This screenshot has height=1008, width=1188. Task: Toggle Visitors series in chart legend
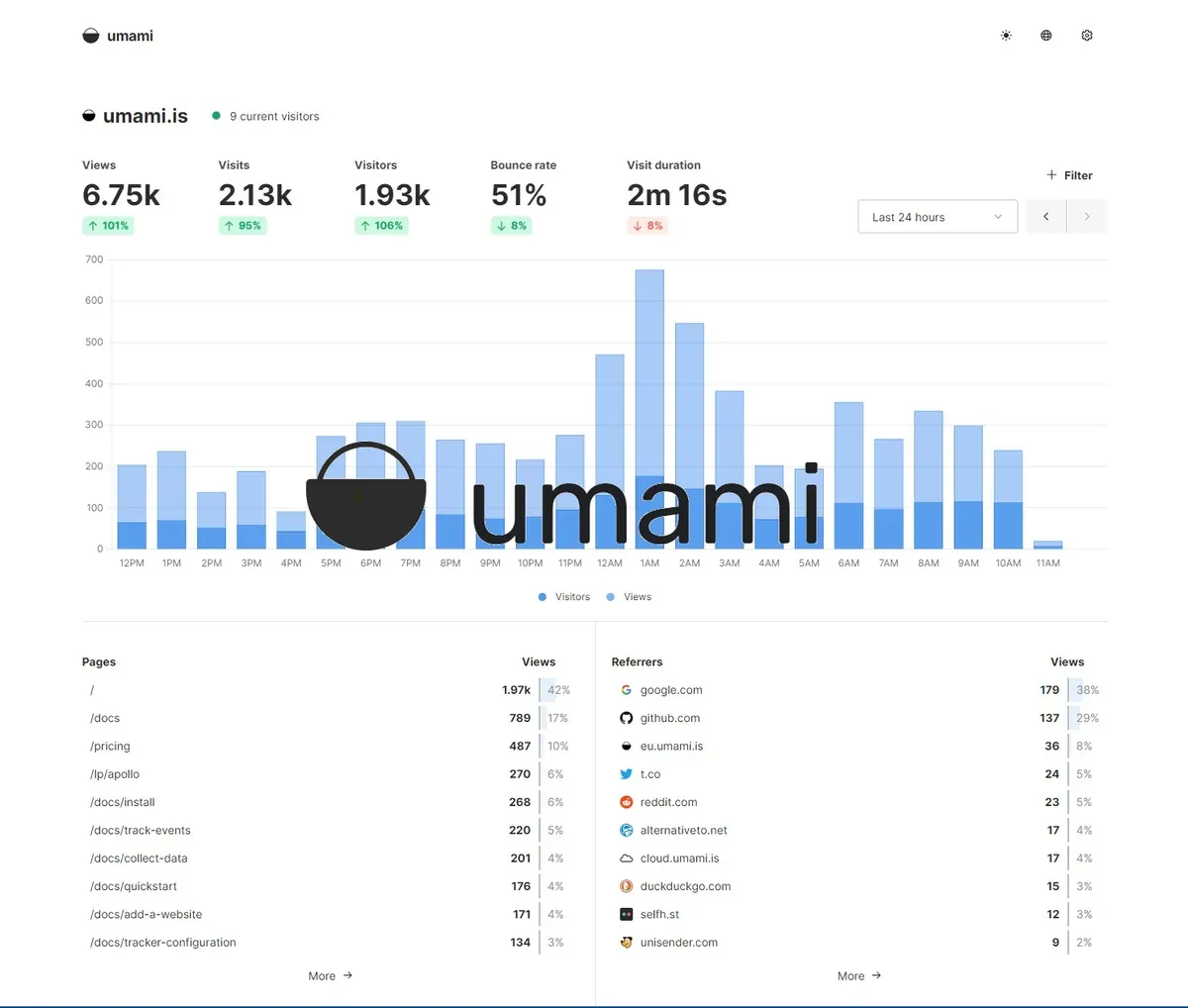564,597
